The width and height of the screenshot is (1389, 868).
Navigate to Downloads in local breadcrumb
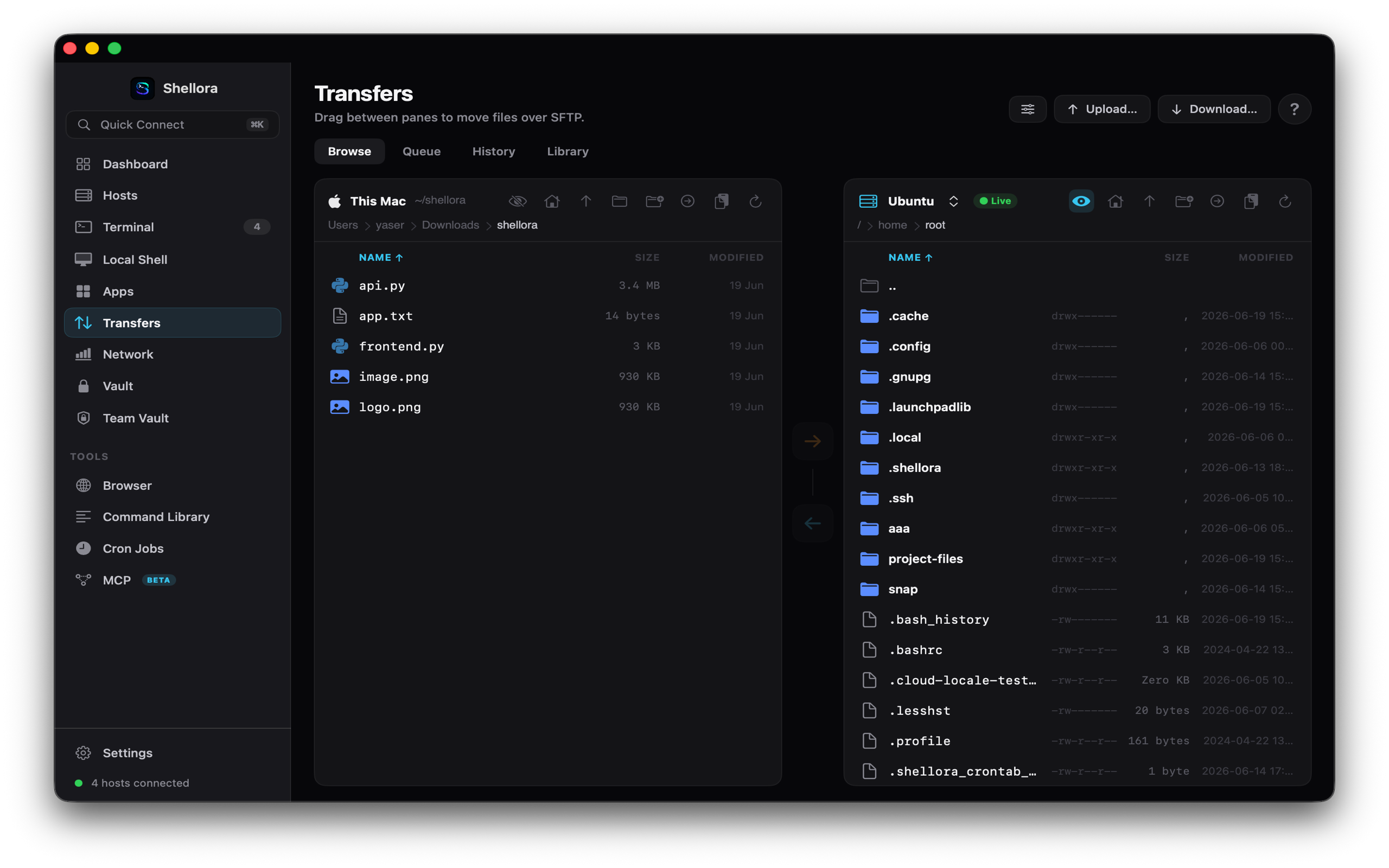pos(450,225)
